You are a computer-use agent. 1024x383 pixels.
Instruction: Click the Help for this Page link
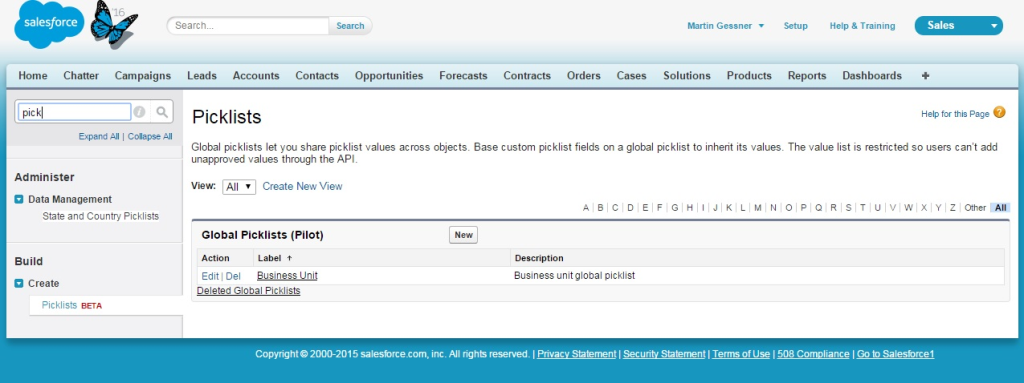[955, 114]
